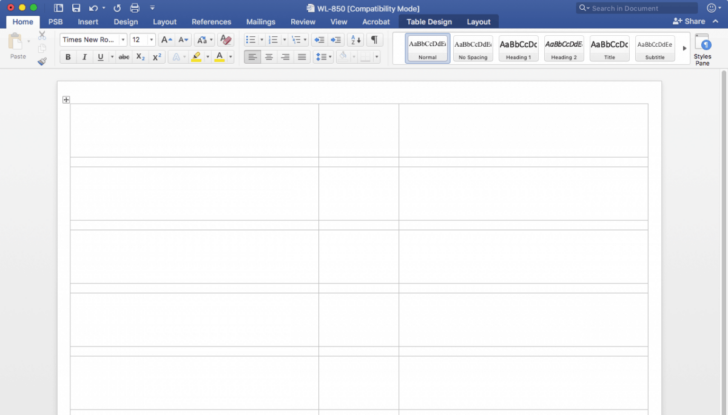Click the Undo arrow icon

pos(93,8)
